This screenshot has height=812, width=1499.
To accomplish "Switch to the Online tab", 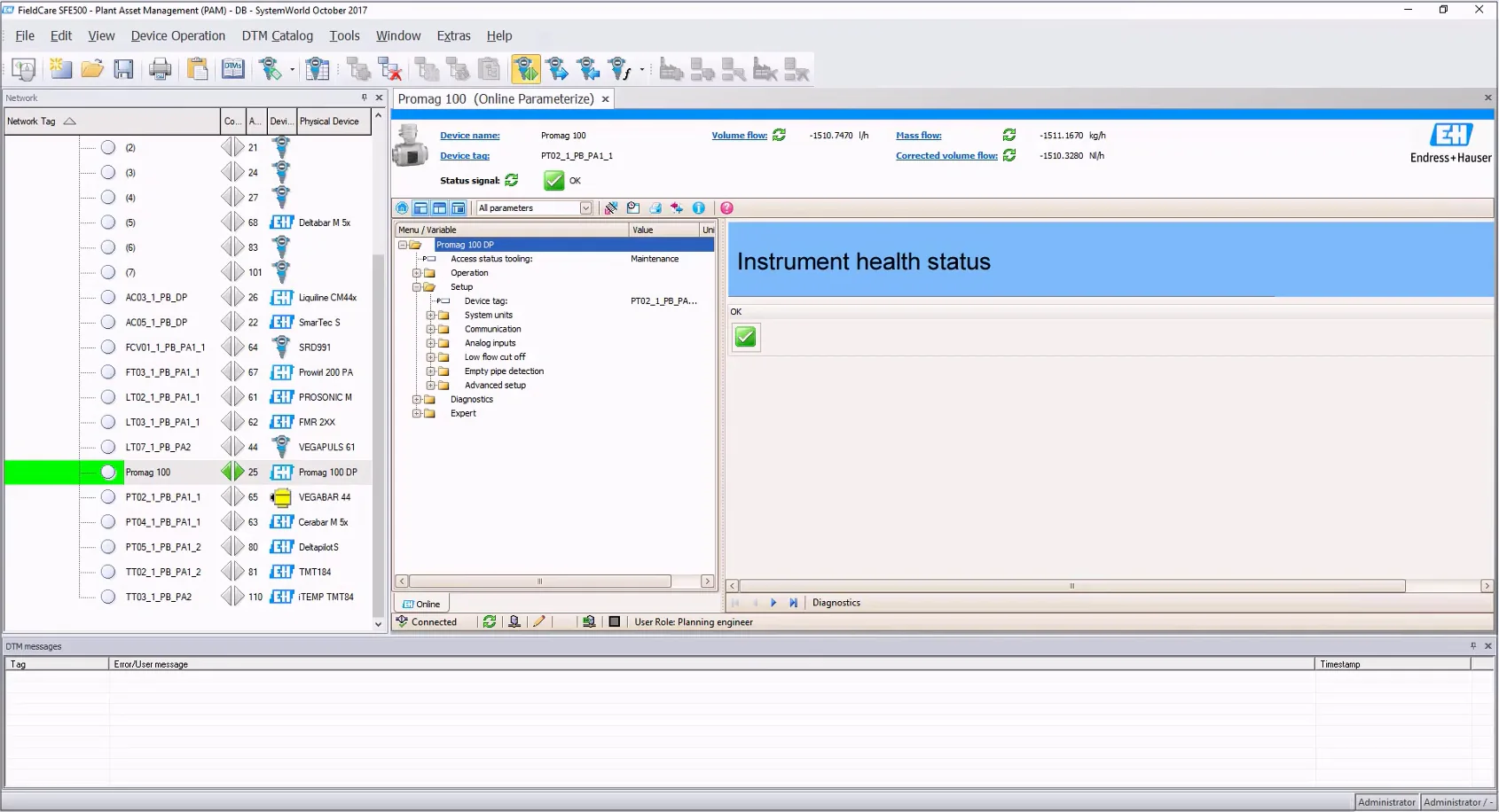I will coord(421,604).
